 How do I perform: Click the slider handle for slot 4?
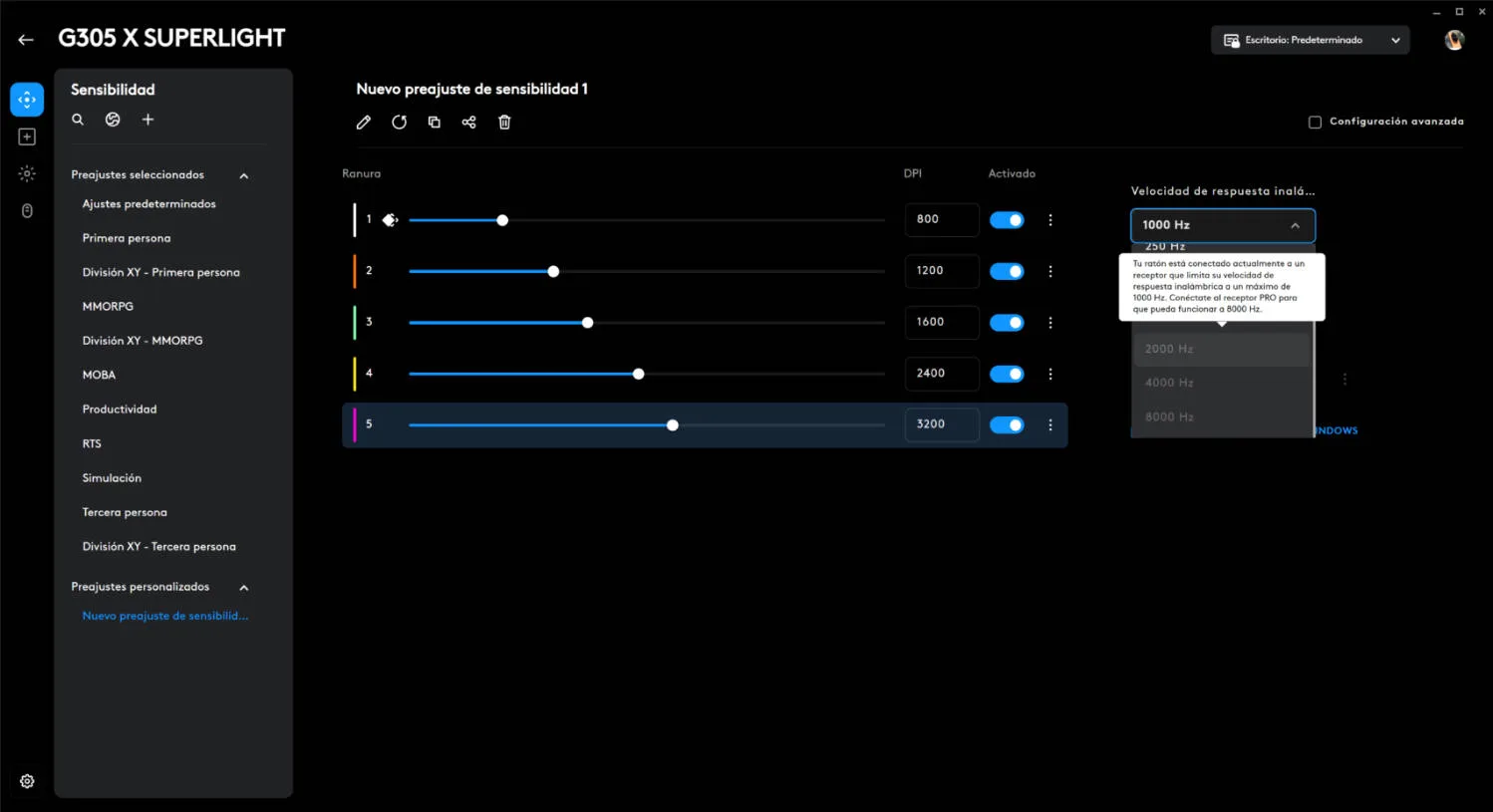(639, 374)
